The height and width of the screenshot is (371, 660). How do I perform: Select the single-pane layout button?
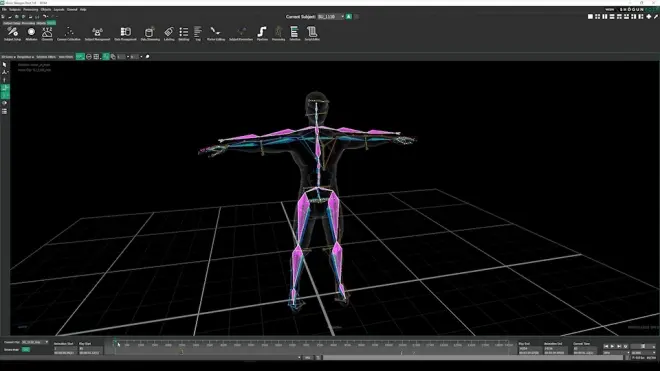590,16
